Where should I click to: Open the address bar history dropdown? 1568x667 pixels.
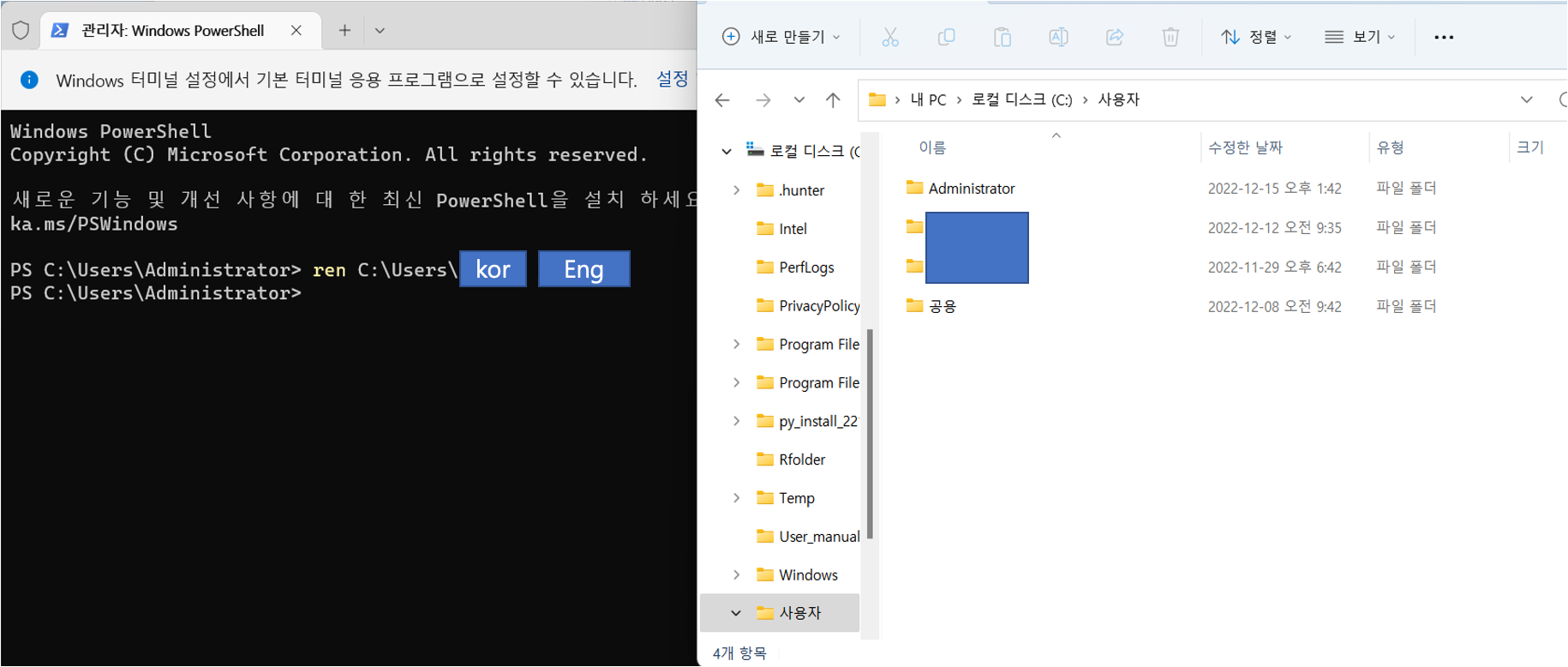point(1527,99)
